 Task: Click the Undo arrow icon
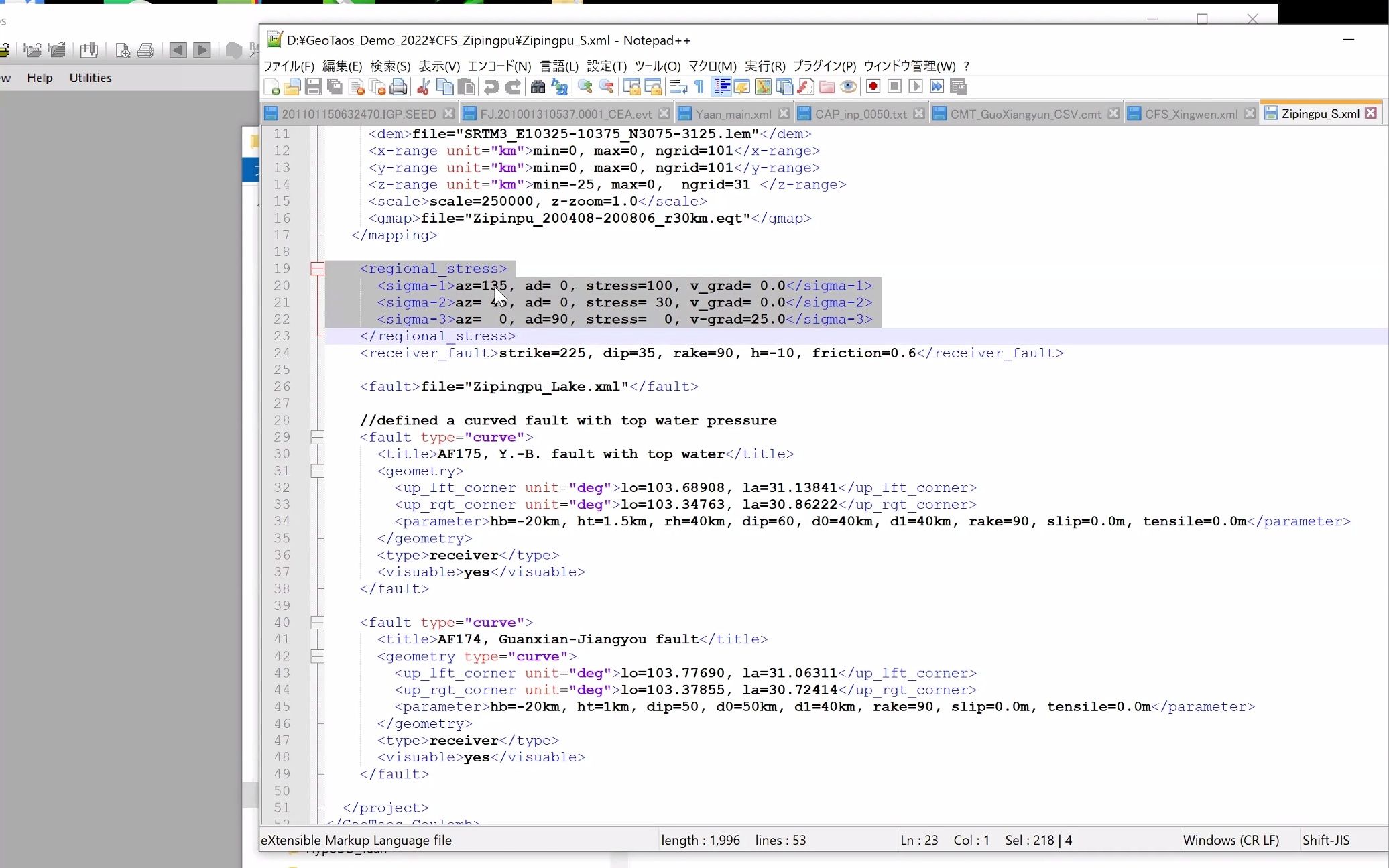point(491,87)
